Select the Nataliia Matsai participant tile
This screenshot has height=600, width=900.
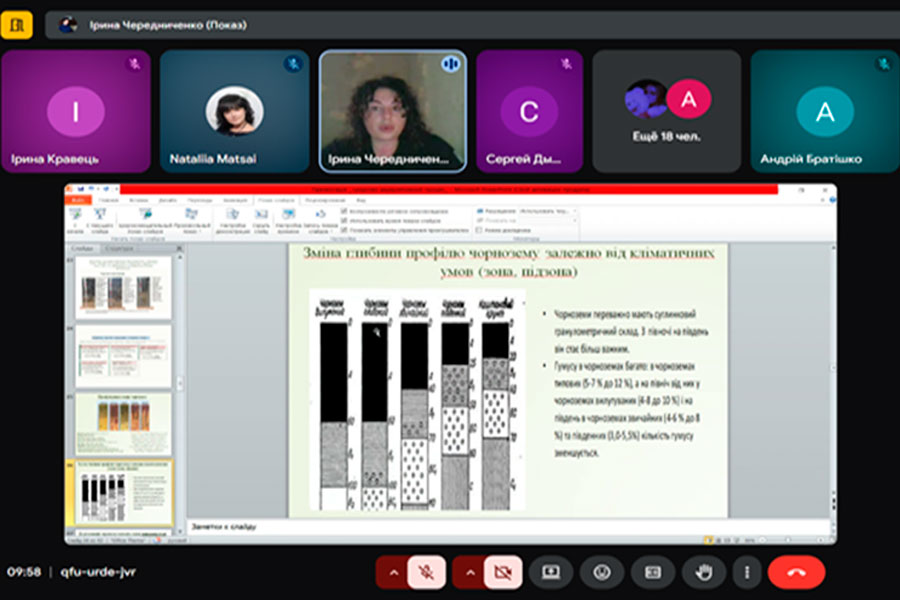(234, 111)
